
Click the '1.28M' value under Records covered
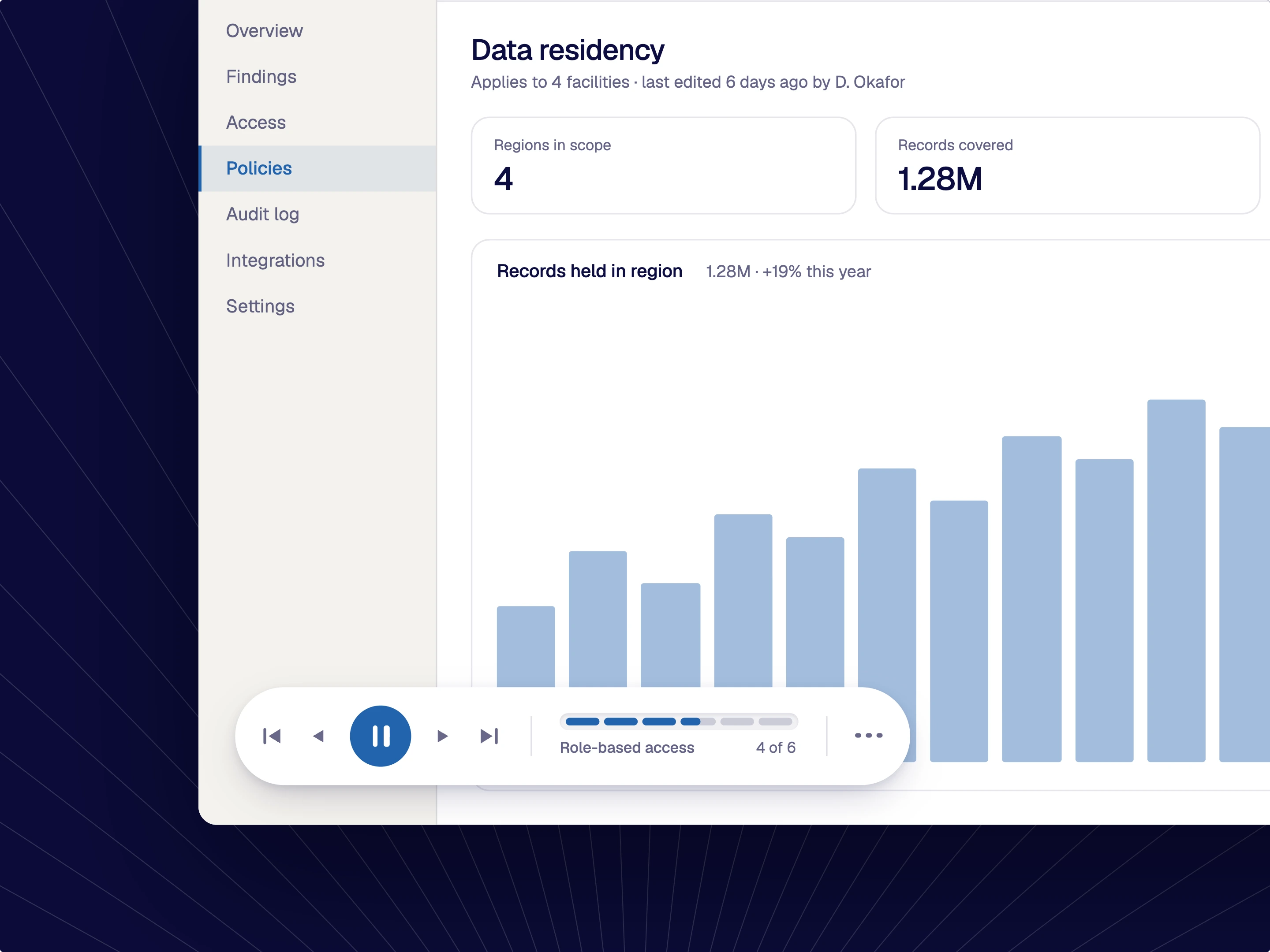941,179
